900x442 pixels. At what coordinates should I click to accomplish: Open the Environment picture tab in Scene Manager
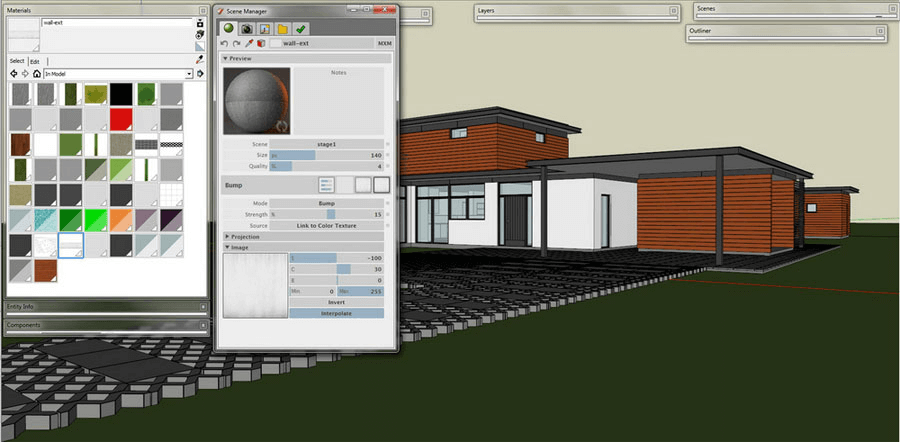265,29
